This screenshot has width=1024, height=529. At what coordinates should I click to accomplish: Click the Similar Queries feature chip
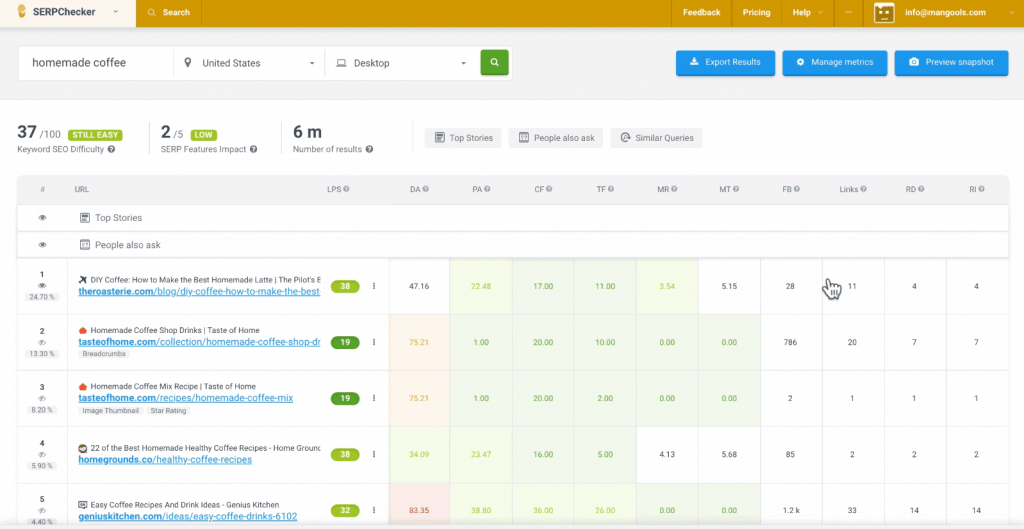(656, 138)
